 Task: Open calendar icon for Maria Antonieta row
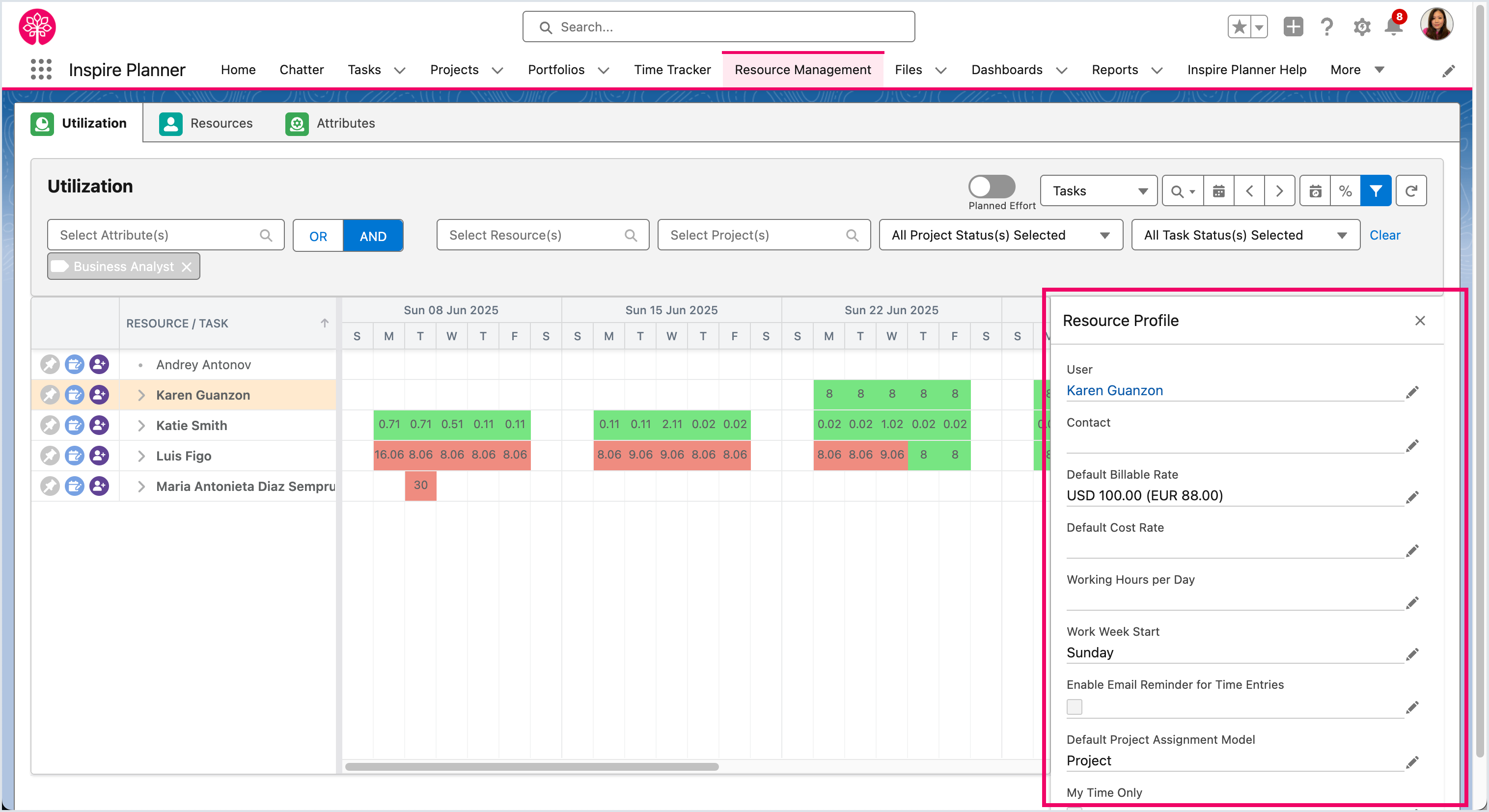click(75, 486)
